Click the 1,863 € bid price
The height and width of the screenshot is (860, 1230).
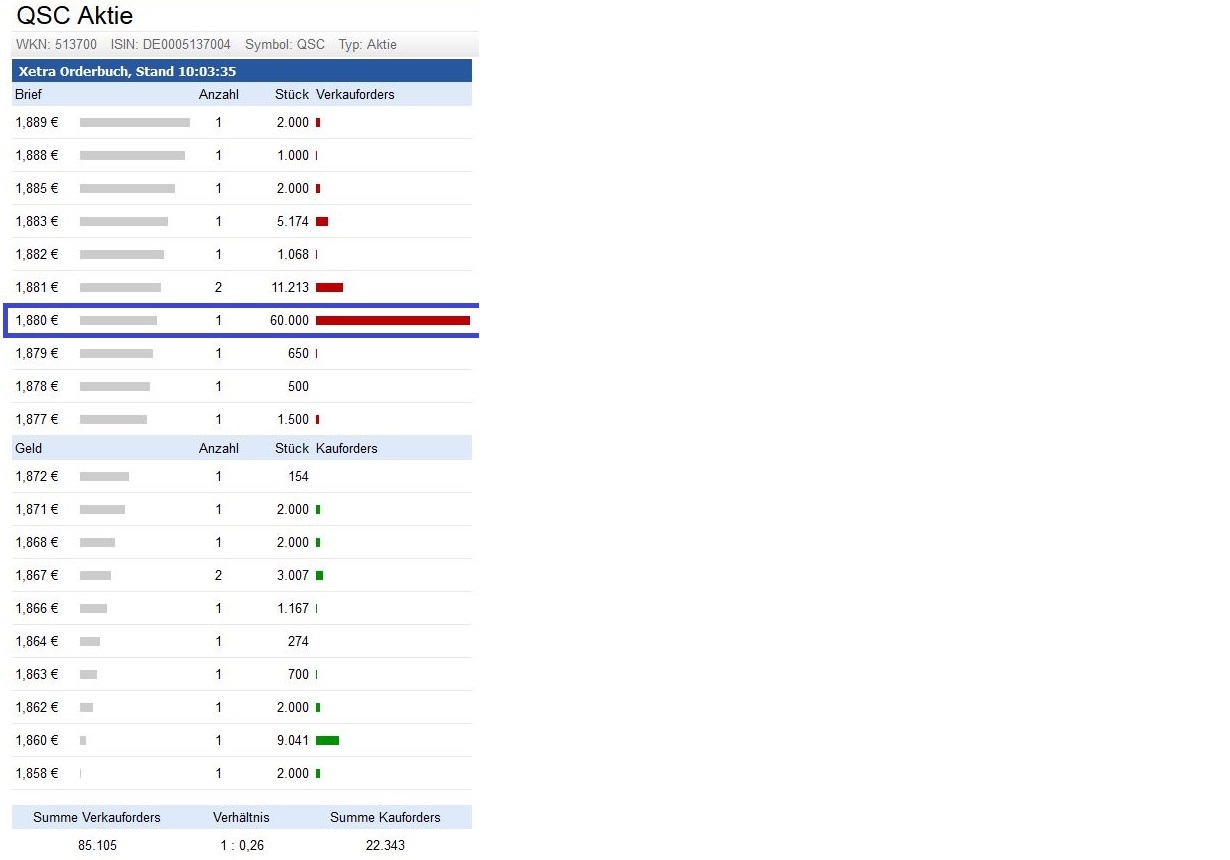(37, 675)
